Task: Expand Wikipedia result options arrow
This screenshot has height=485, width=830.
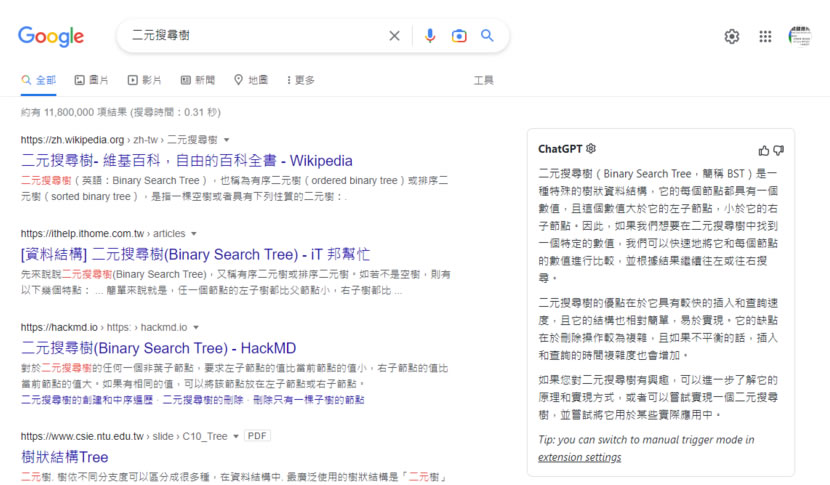Action: tap(227, 140)
